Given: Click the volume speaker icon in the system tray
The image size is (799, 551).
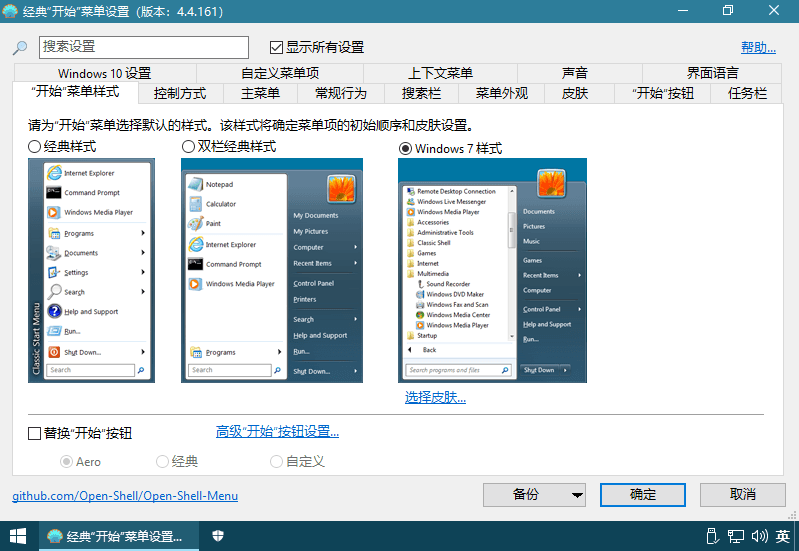Looking at the screenshot, I should click(759, 536).
